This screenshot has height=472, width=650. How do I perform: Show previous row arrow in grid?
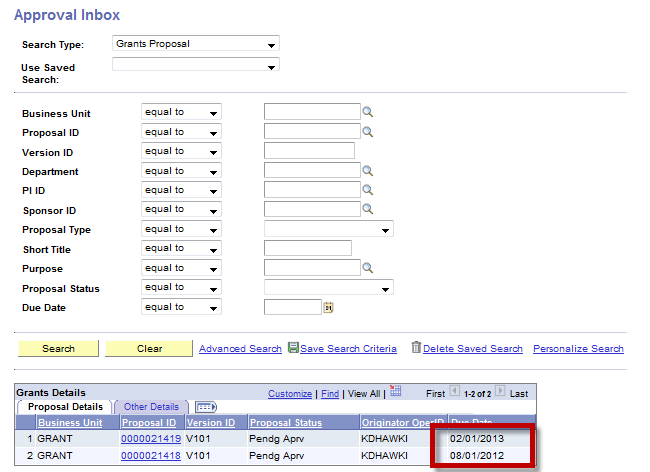click(455, 391)
